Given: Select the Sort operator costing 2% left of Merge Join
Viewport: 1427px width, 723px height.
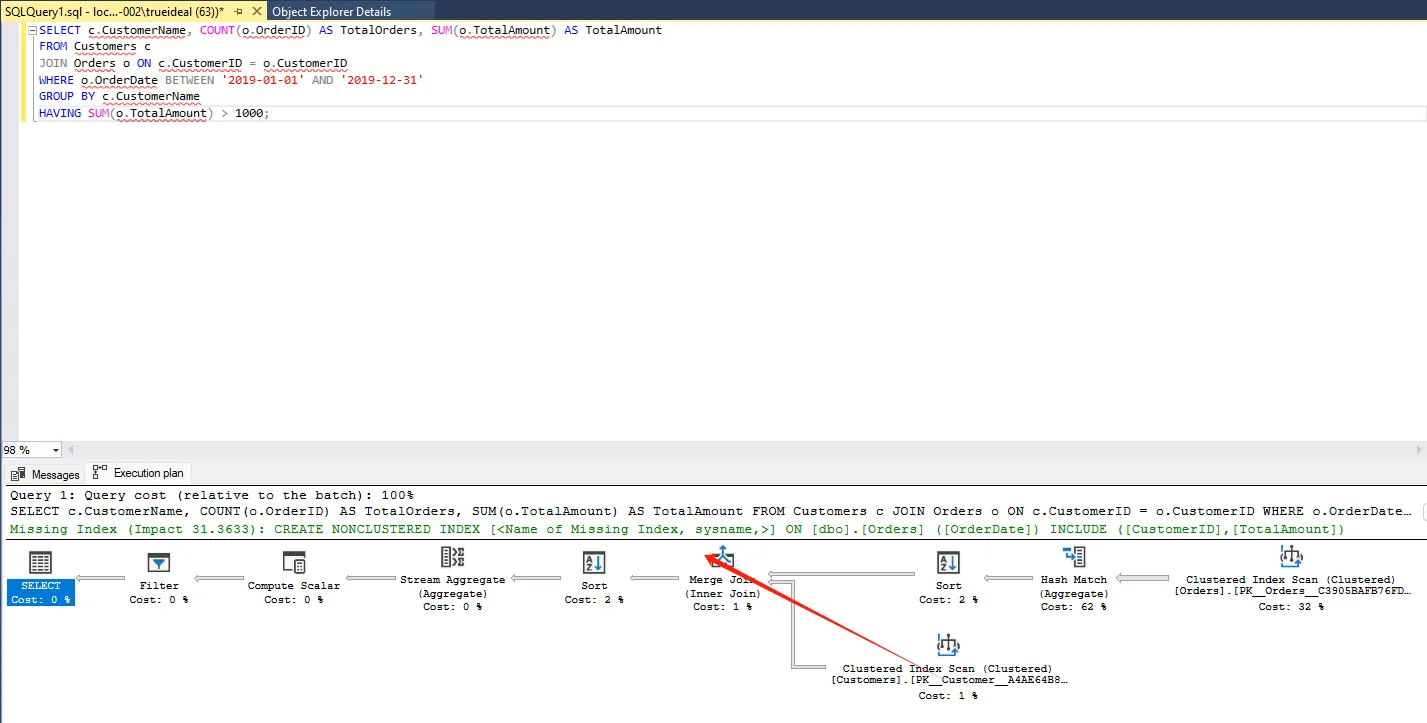Looking at the screenshot, I should pos(593,563).
